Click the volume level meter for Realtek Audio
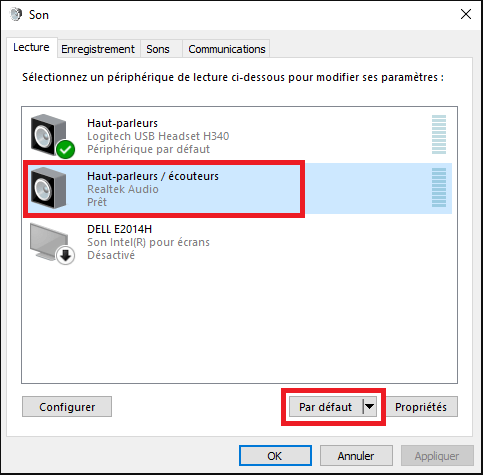Viewport: 483px width, 475px height. (x=439, y=188)
